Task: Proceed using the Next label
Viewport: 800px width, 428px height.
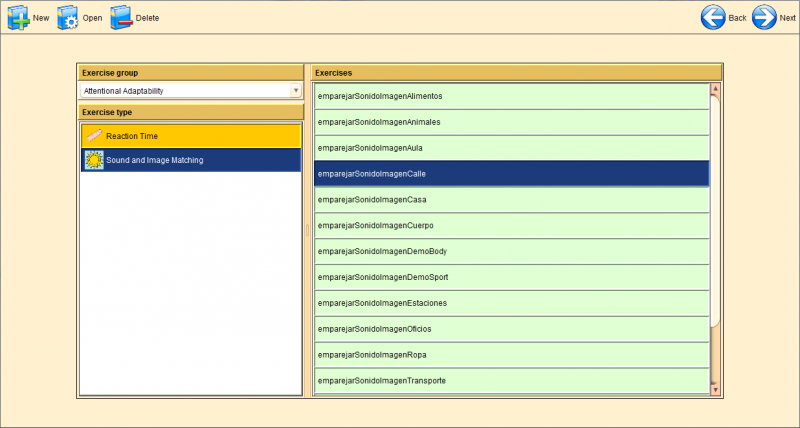Action: point(787,18)
